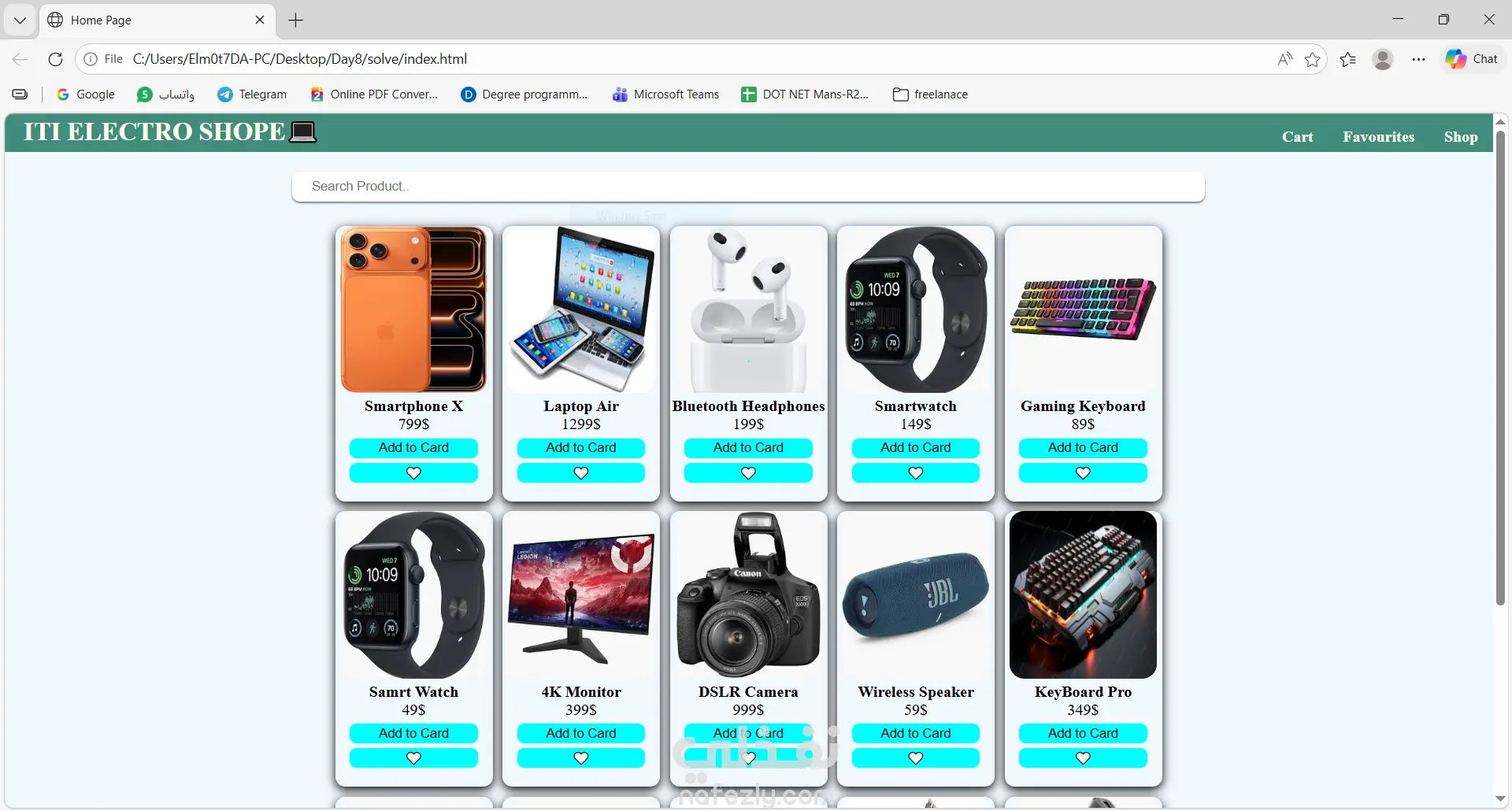Add KeyBoard Pro to cart
Image resolution: width=1512 pixels, height=811 pixels.
[x=1083, y=734]
